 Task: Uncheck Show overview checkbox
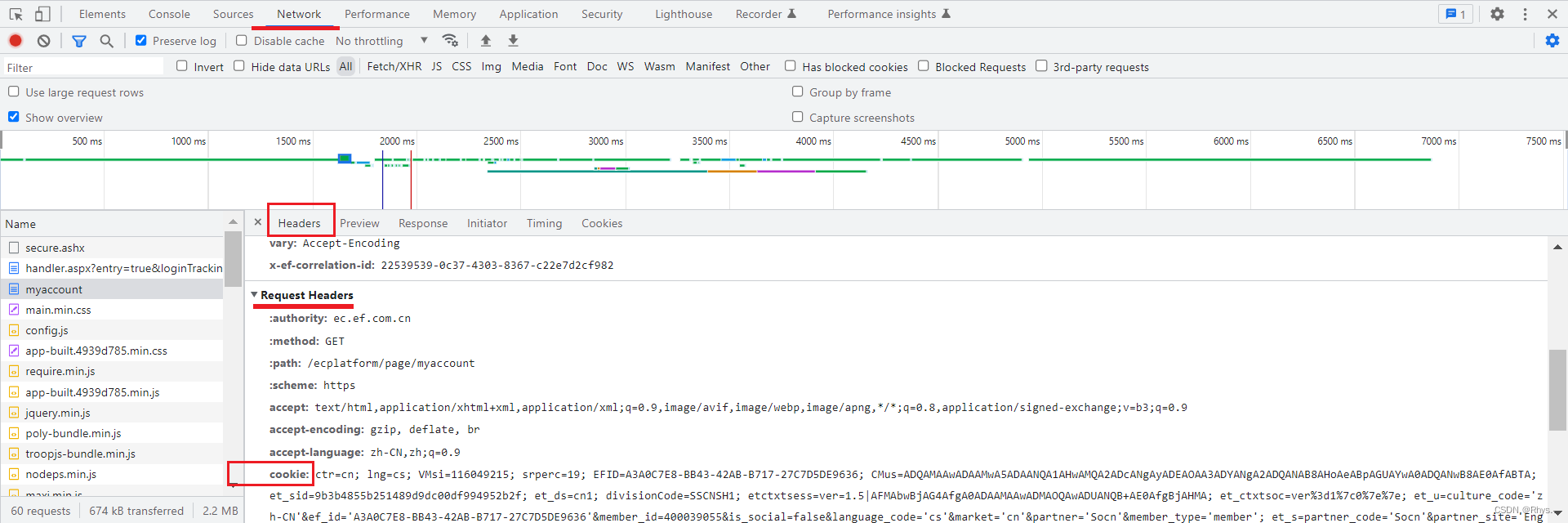tap(14, 117)
